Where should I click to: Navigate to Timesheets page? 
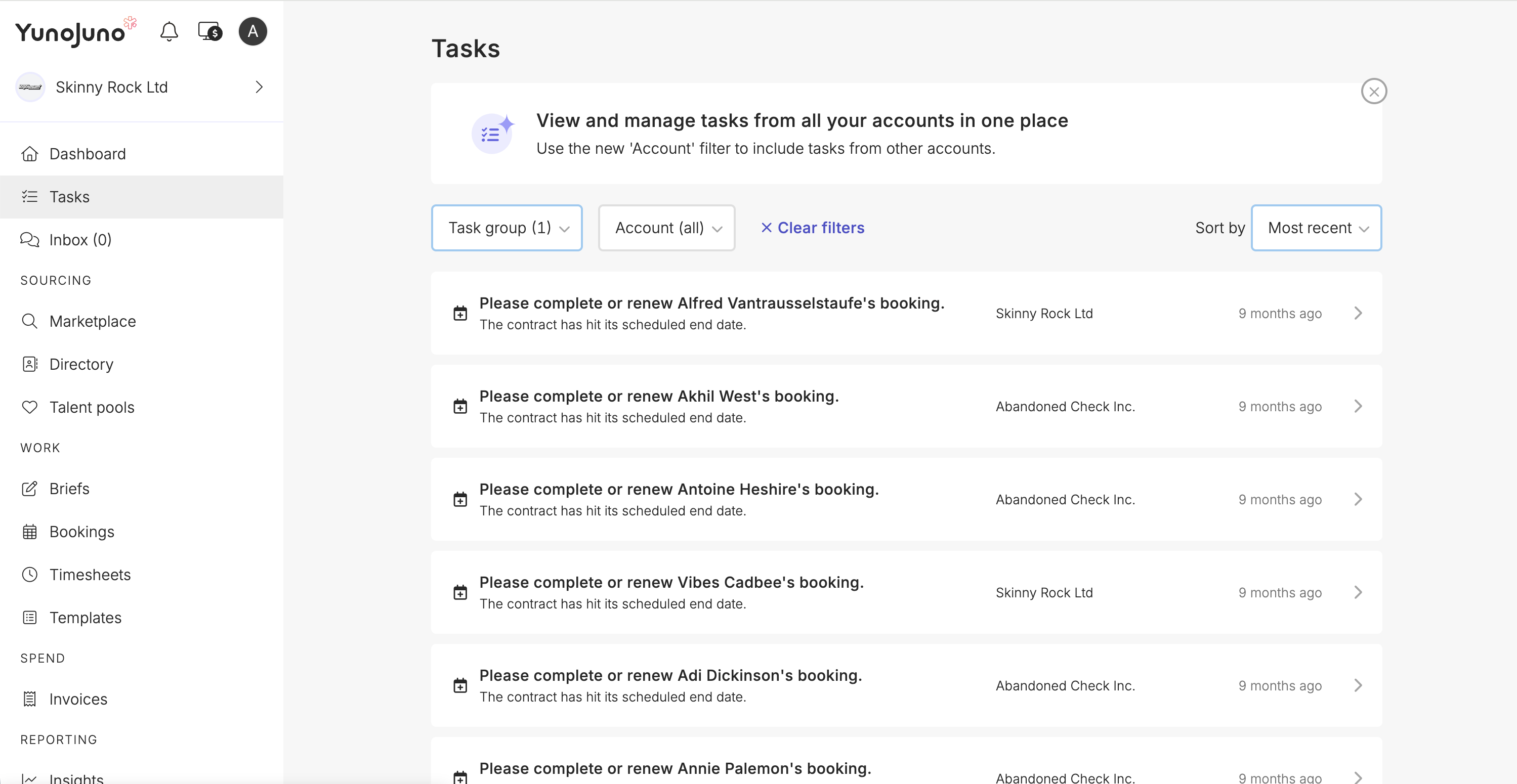click(x=90, y=575)
